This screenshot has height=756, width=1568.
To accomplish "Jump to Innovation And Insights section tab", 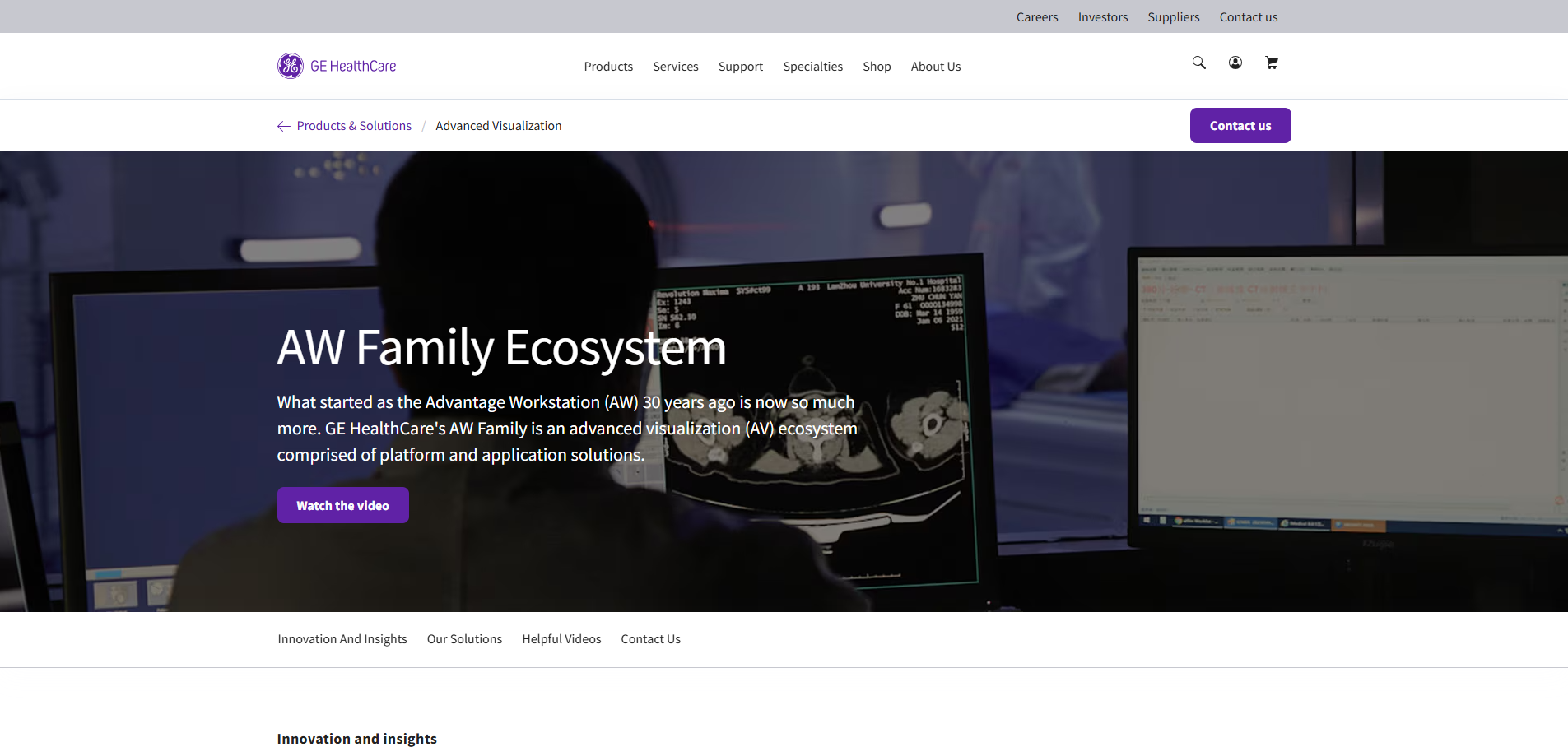I will pos(342,639).
